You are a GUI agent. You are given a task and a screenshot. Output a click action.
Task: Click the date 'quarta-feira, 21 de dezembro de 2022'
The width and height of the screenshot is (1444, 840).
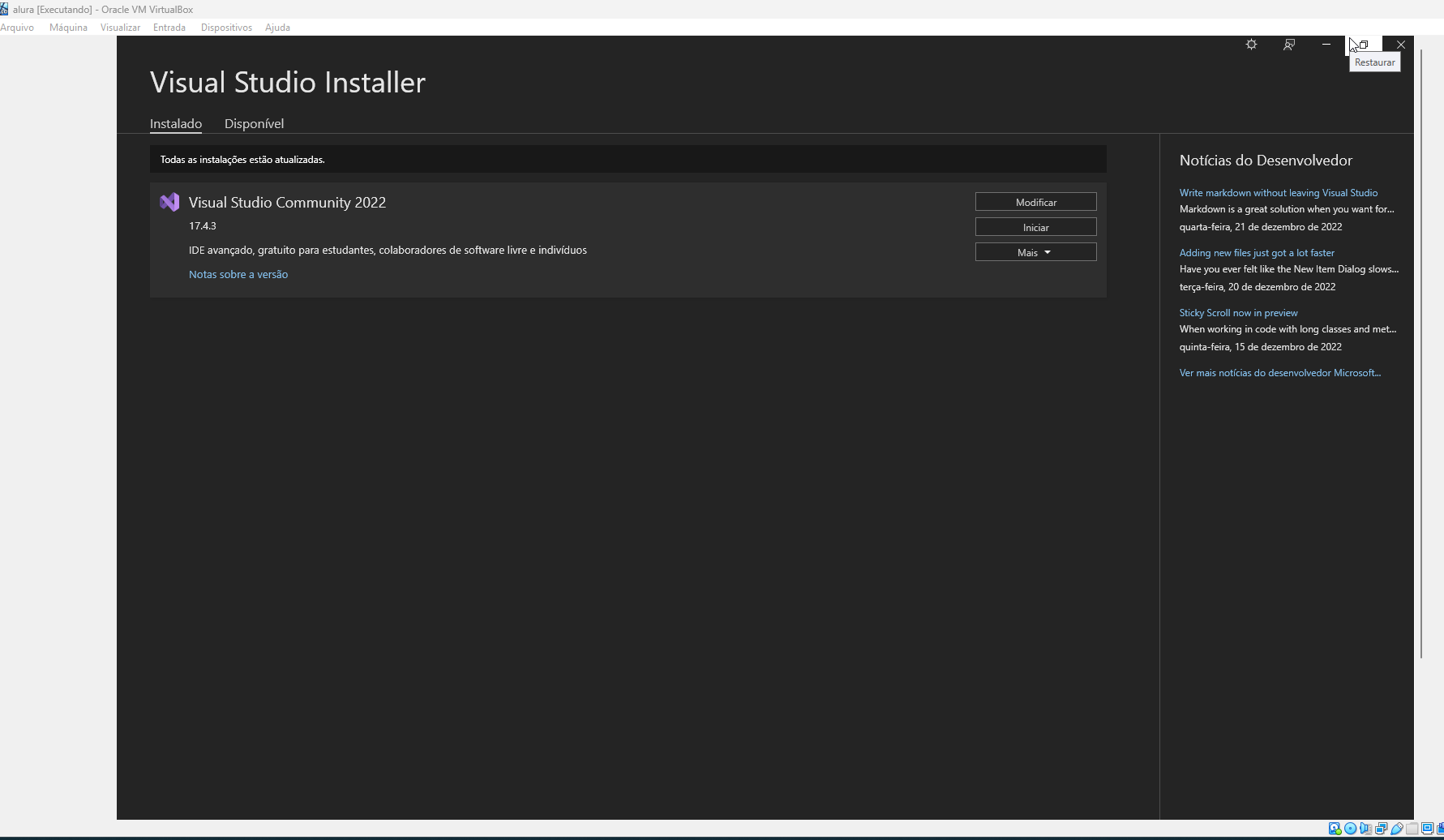(x=1261, y=227)
